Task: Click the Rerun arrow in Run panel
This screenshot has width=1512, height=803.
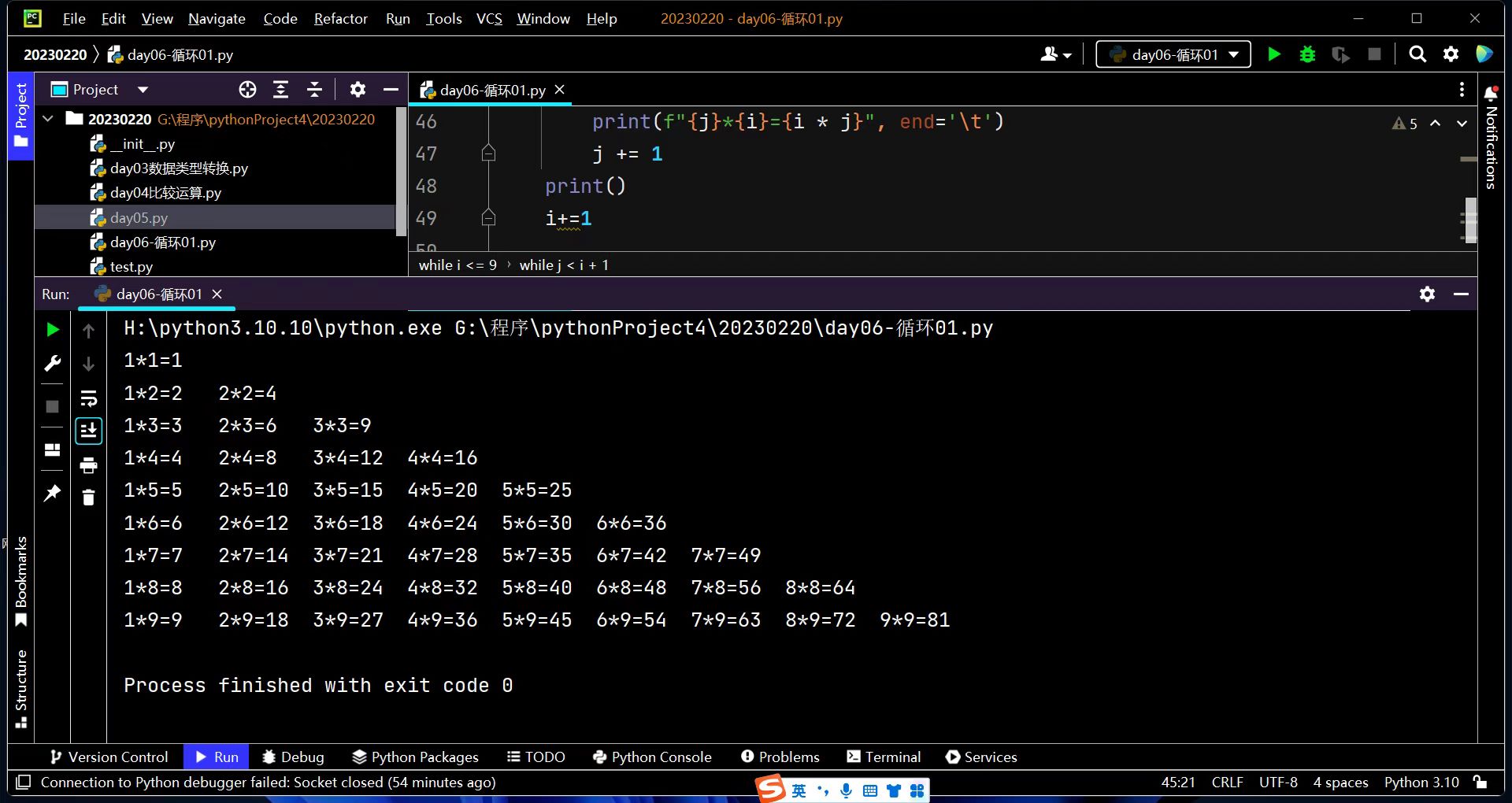Action: [x=53, y=330]
